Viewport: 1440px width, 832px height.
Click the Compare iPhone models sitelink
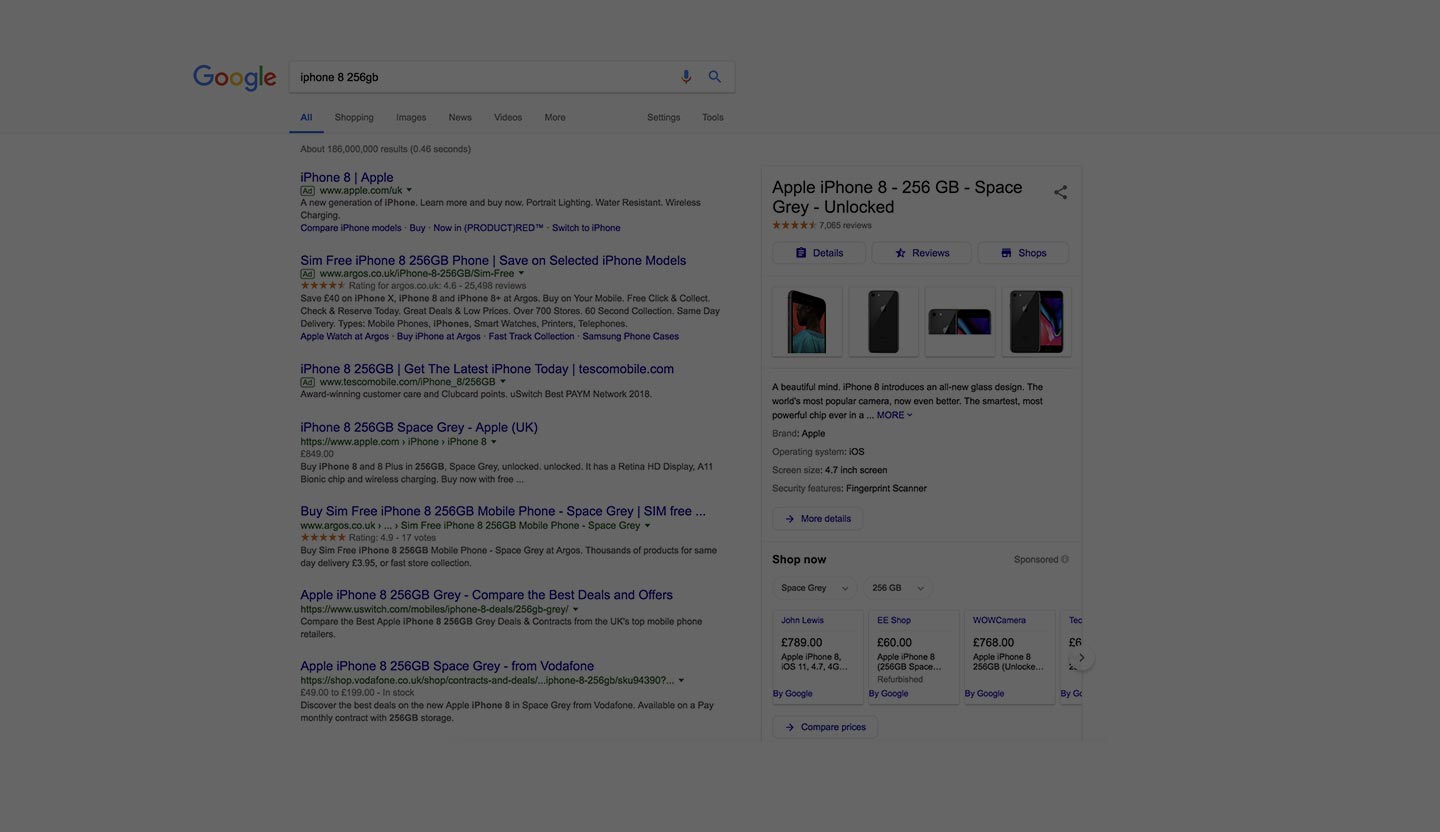[351, 228]
